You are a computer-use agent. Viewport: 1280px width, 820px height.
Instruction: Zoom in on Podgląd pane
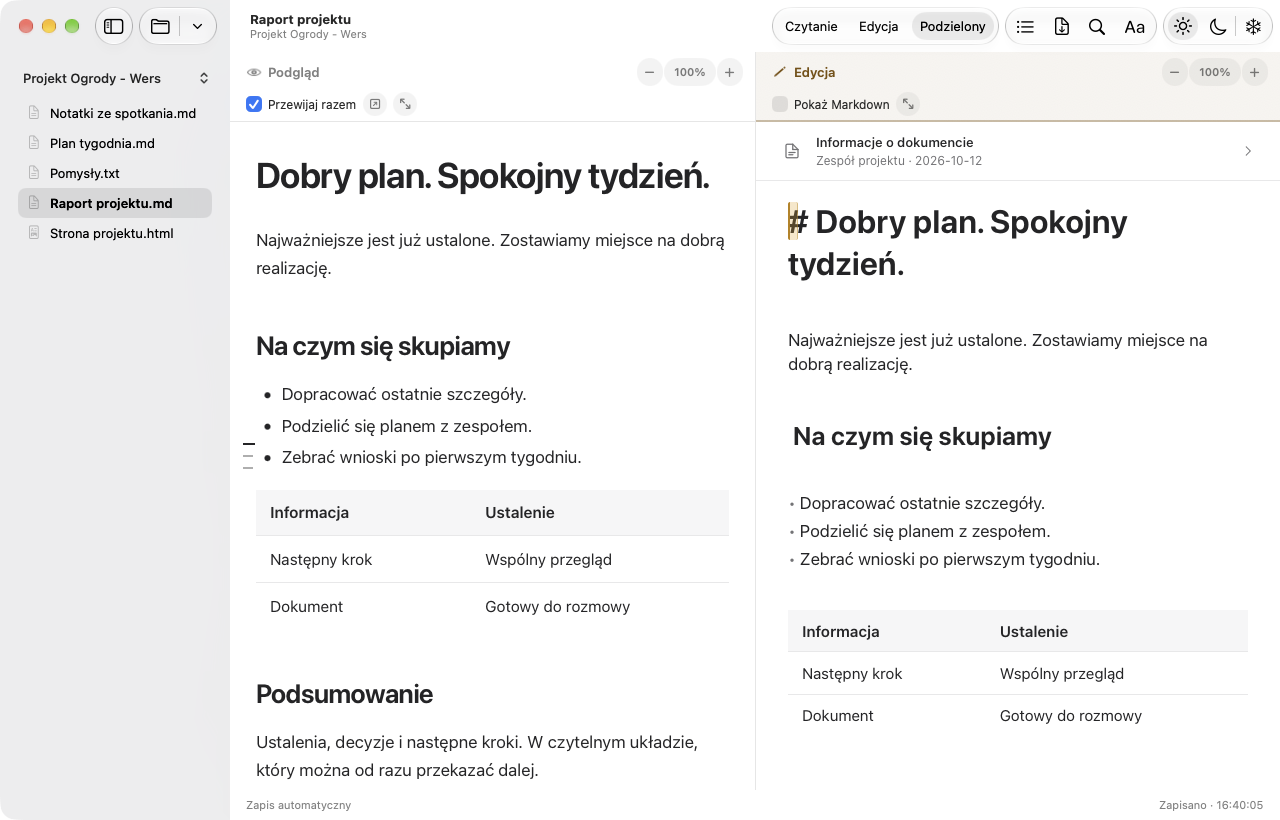729,72
